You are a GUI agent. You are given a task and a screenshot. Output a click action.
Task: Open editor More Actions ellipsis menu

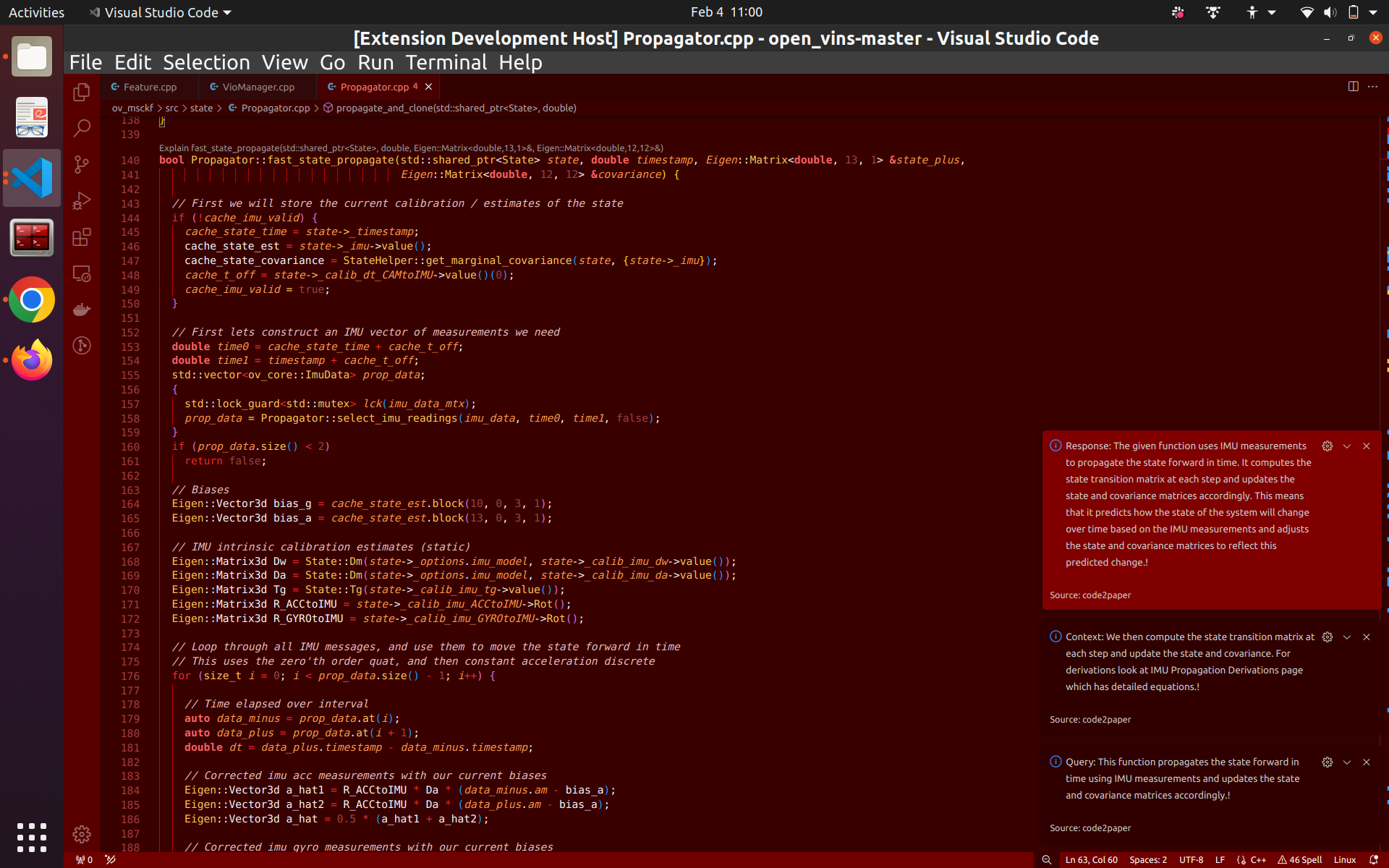(x=1372, y=86)
